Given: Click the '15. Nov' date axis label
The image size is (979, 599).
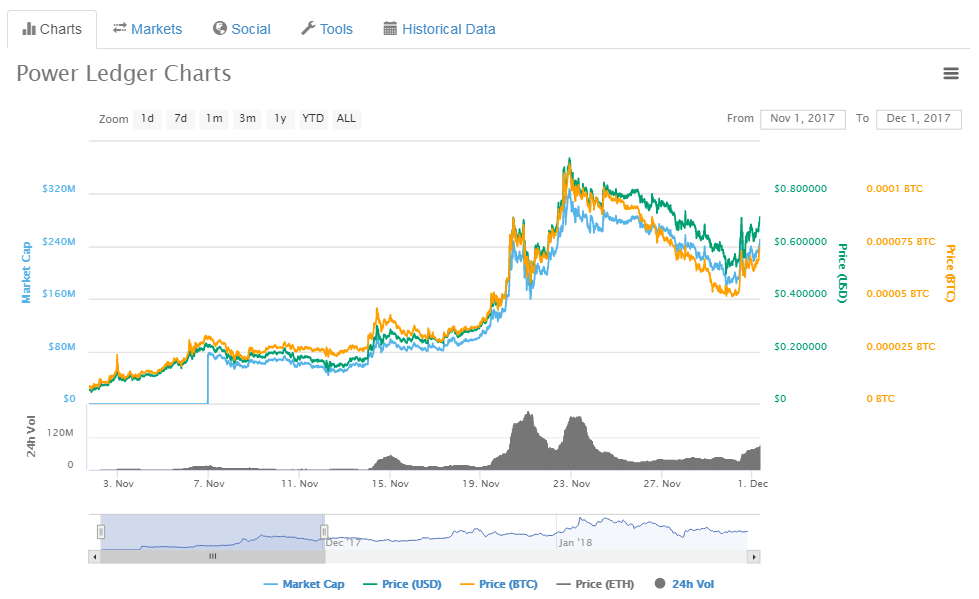Looking at the screenshot, I should click(x=390, y=483).
